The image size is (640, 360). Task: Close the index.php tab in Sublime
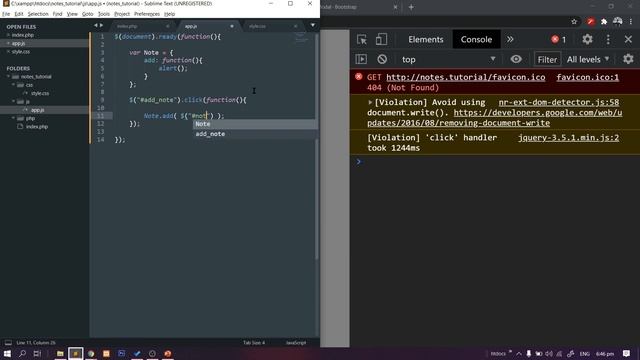(x=167, y=26)
